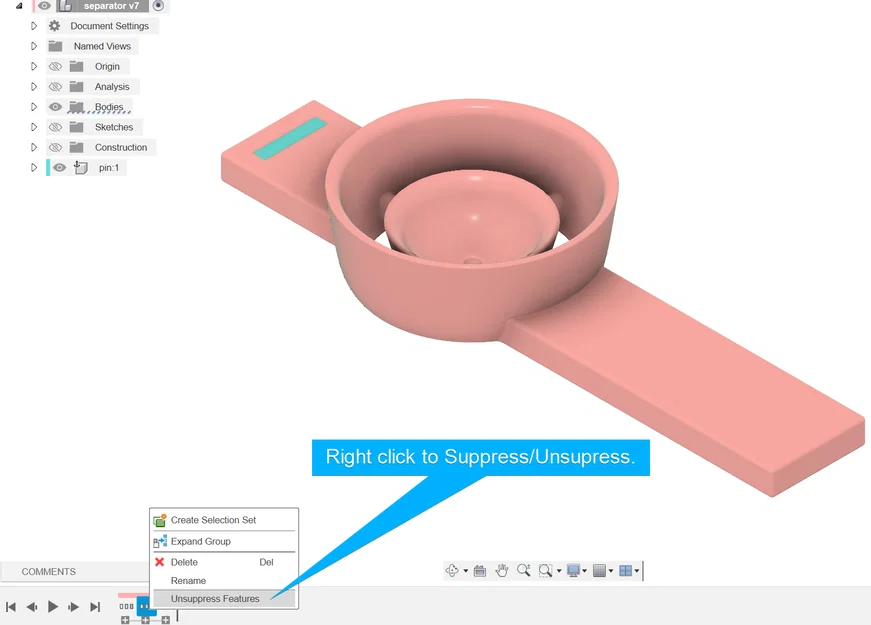Click the Analysis folder icon
Screen dimensions: 871x625
(76, 87)
